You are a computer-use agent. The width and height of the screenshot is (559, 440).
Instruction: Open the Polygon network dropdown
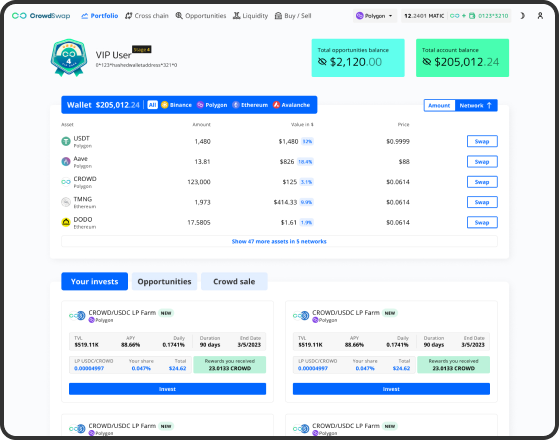point(375,16)
